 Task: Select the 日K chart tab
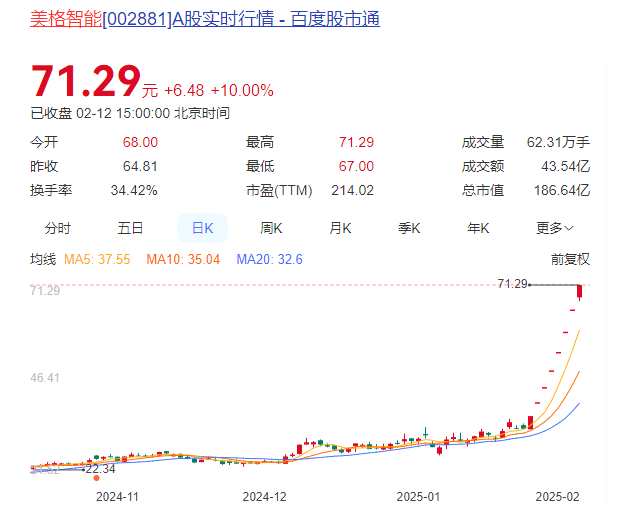(x=203, y=228)
